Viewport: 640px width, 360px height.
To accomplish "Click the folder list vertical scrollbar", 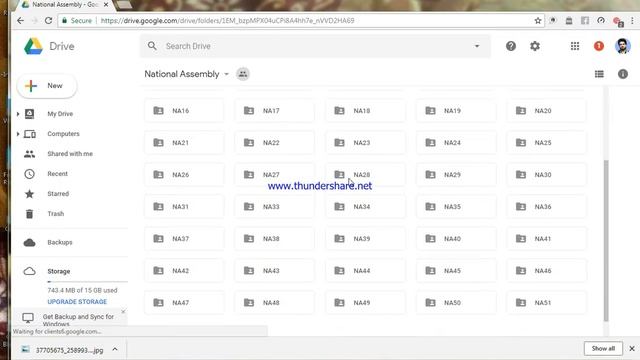I will (606, 241).
